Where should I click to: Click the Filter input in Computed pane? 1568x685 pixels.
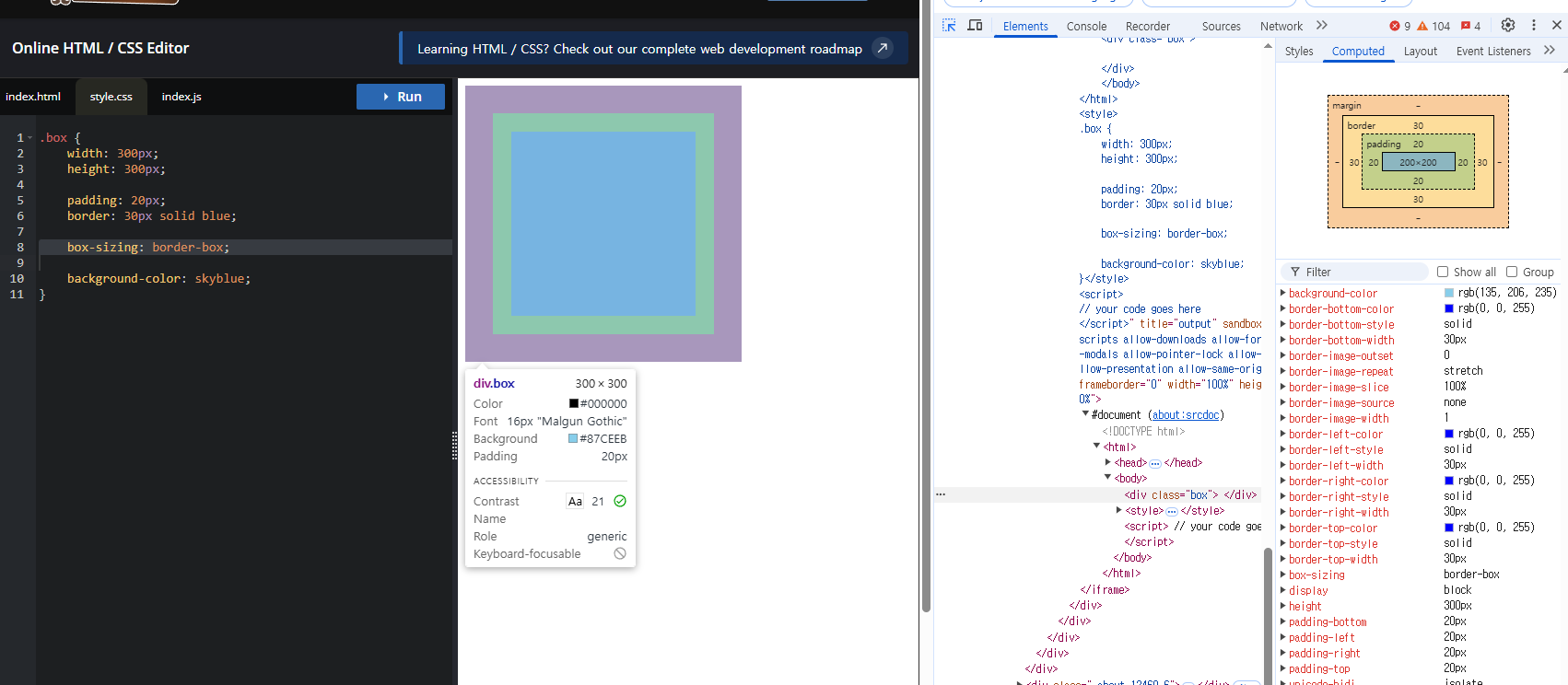1354,272
